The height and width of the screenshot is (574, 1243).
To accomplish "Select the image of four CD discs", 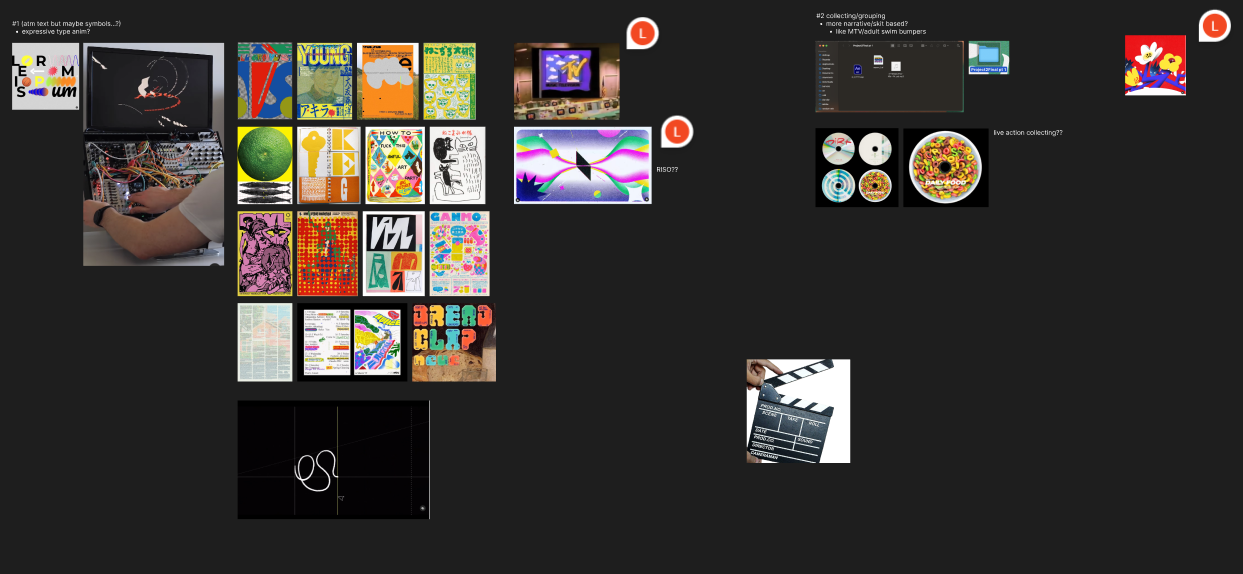I will tap(857, 167).
